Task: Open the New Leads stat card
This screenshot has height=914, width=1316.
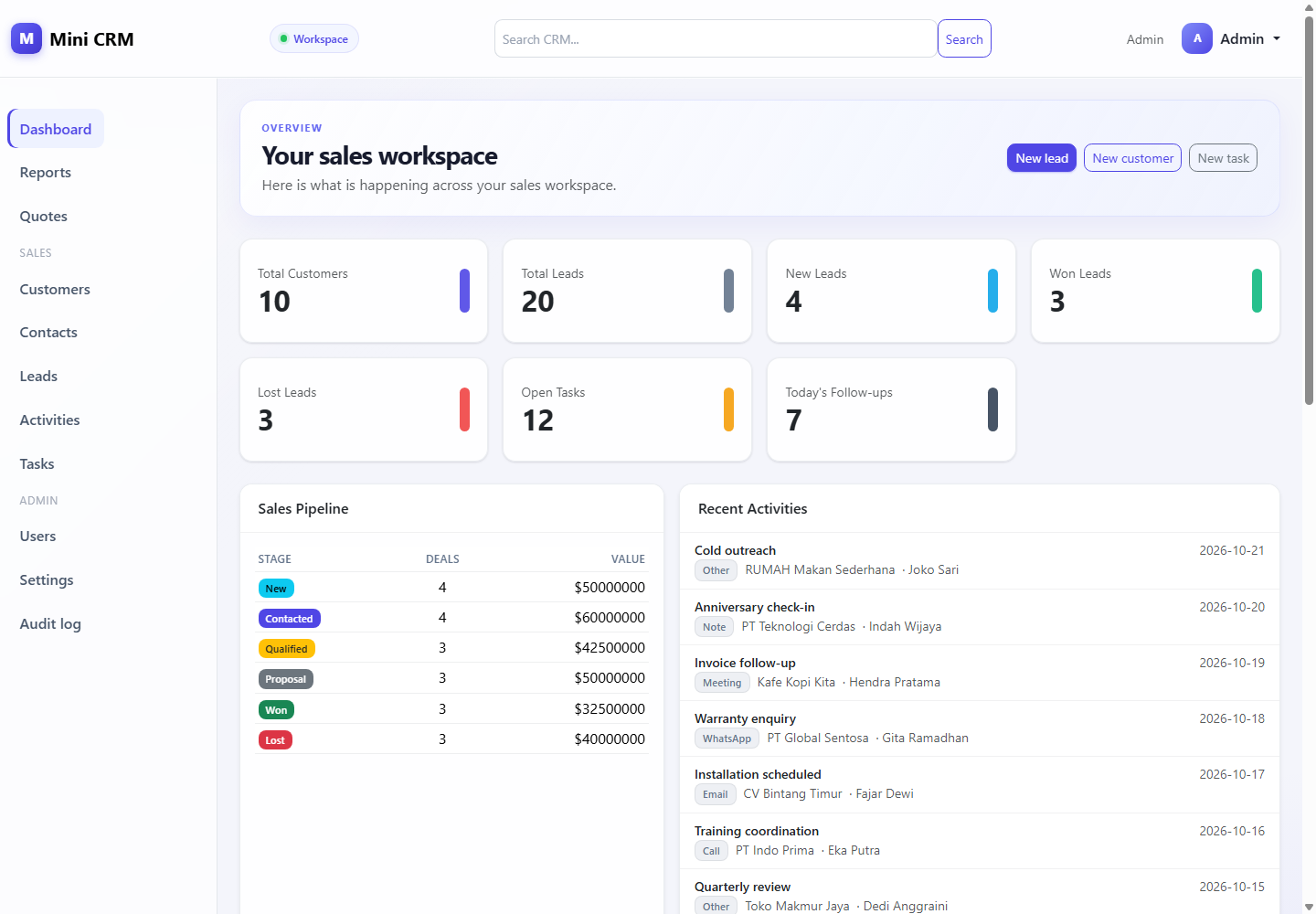Action: click(x=892, y=291)
